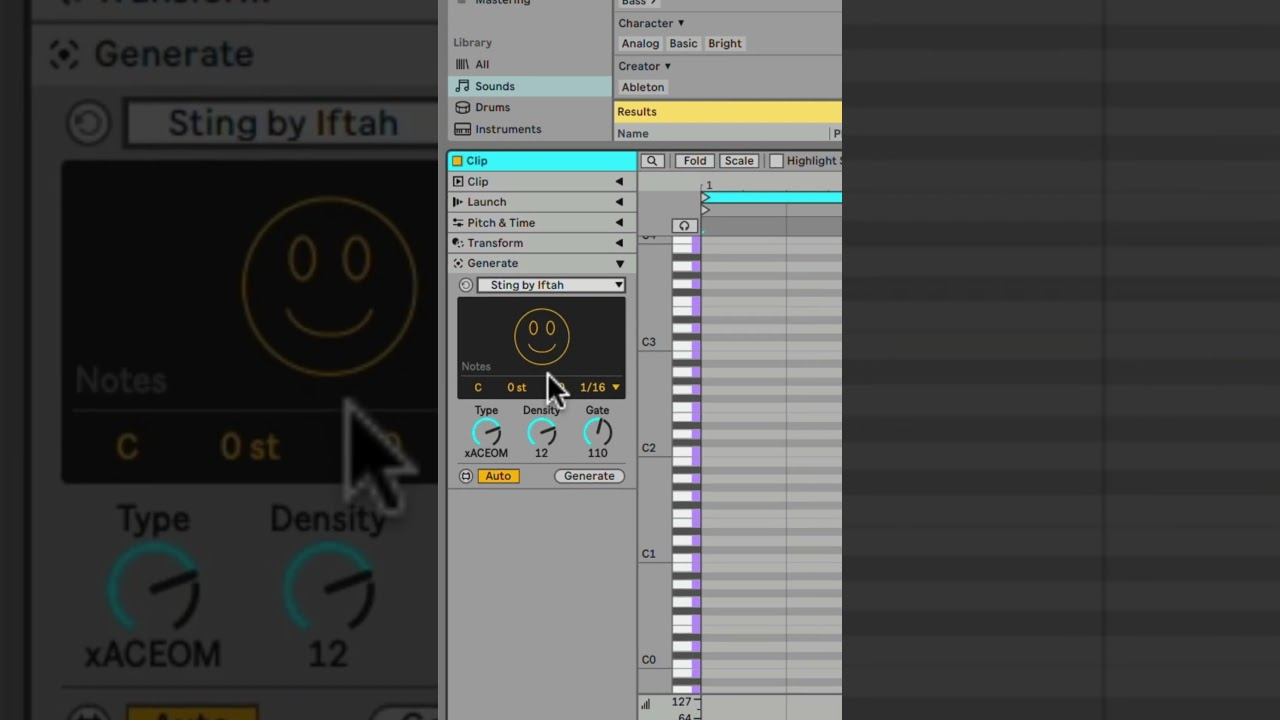Toggle the Bright character tag
The height and width of the screenshot is (720, 1280).
(x=725, y=44)
